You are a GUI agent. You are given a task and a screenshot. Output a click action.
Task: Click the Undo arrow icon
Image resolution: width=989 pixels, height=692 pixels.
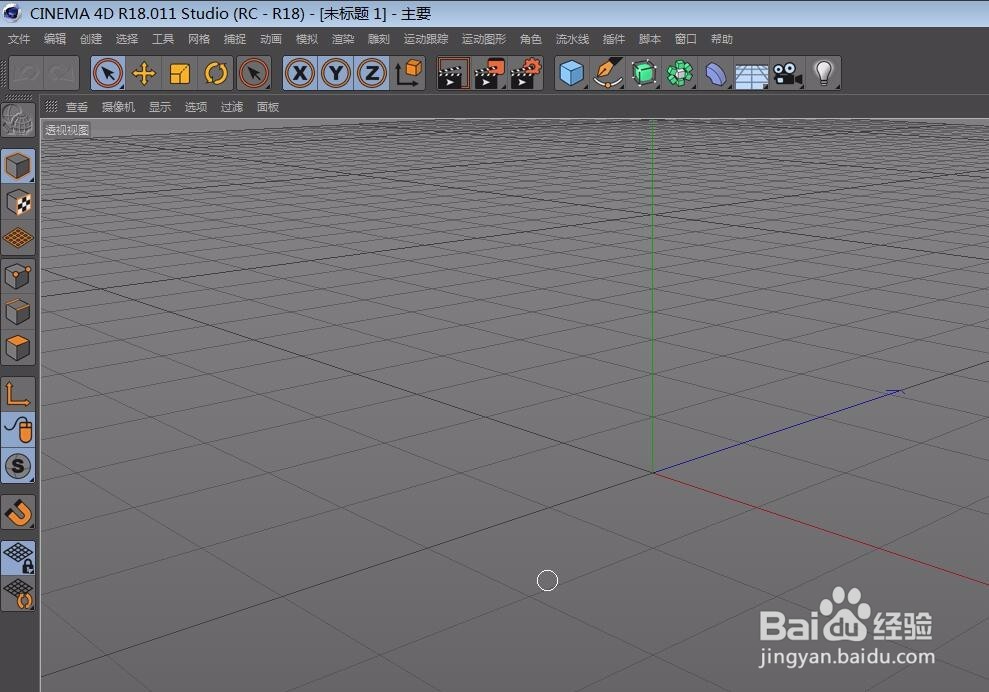pos(27,73)
